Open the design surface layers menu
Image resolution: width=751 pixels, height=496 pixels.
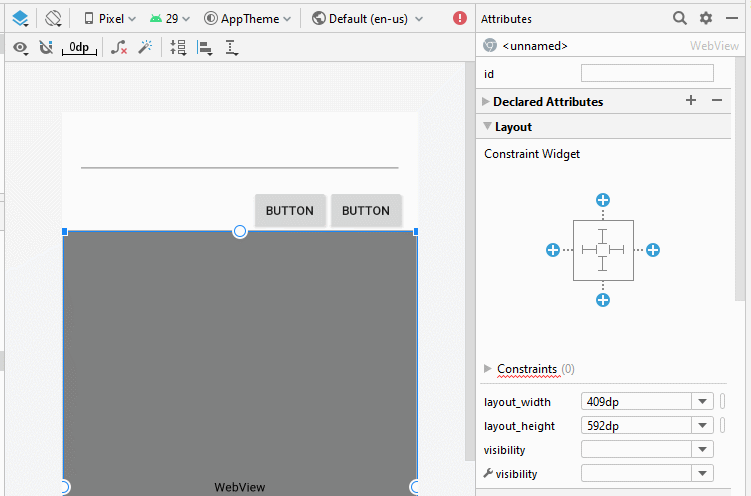[x=20, y=19]
